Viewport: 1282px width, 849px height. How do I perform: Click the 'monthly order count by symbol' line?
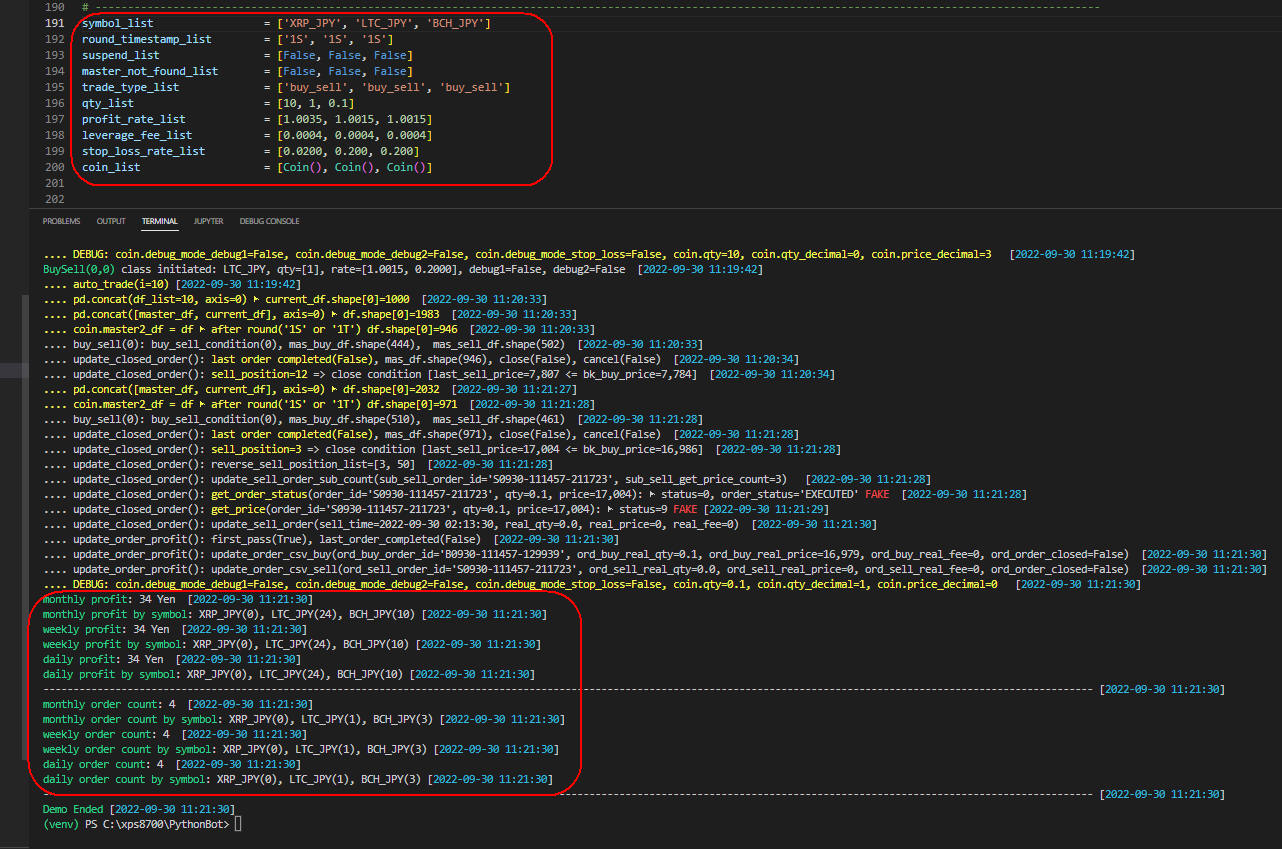[x=303, y=719]
